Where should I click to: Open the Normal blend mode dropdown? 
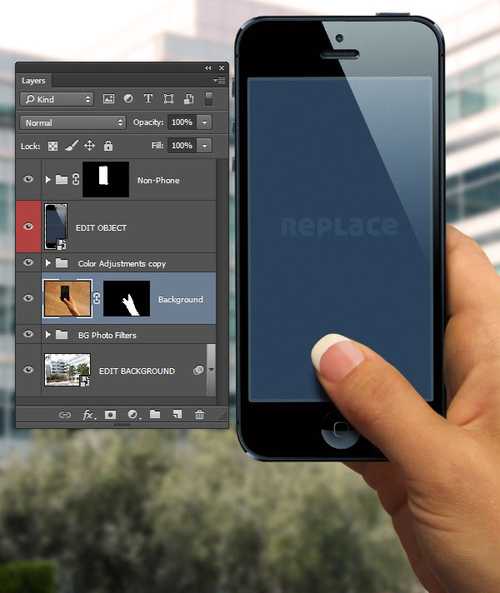(x=73, y=123)
